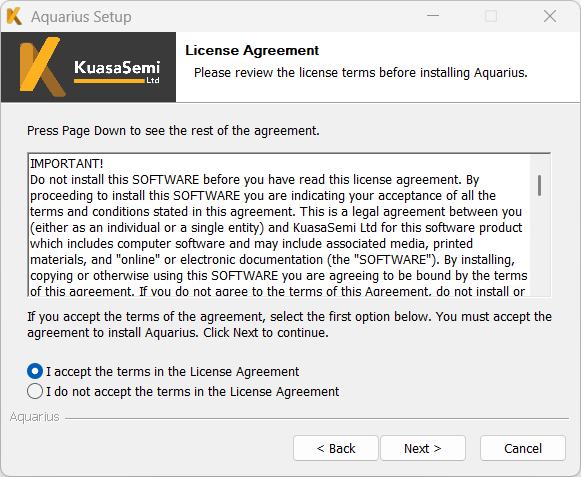Click the KuasaSemi Ltd logo banner
This screenshot has width=581, height=477.
click(88, 67)
